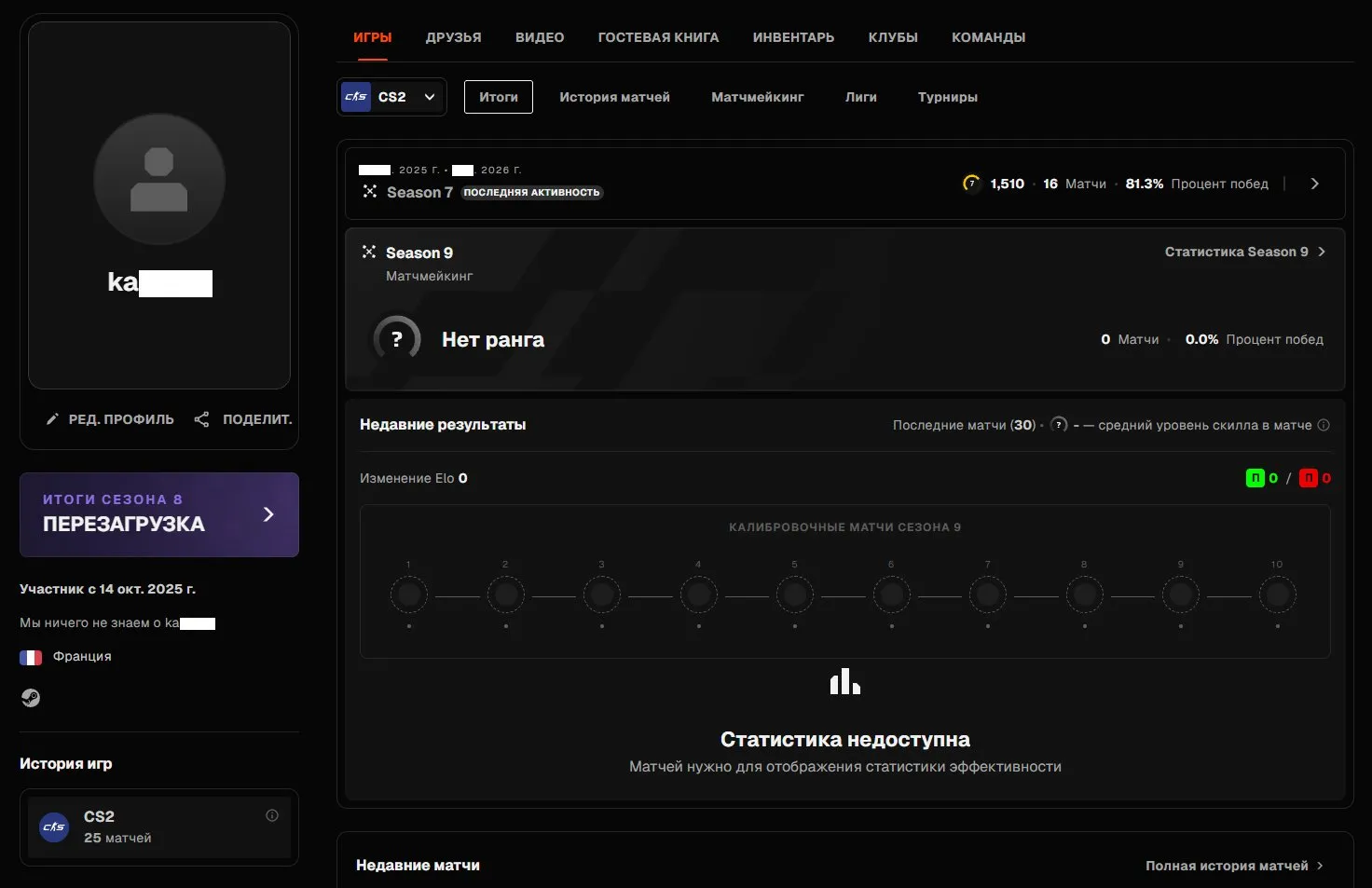Switch to the ДРУЗЬЯ tab
1372x888 pixels.
[454, 37]
